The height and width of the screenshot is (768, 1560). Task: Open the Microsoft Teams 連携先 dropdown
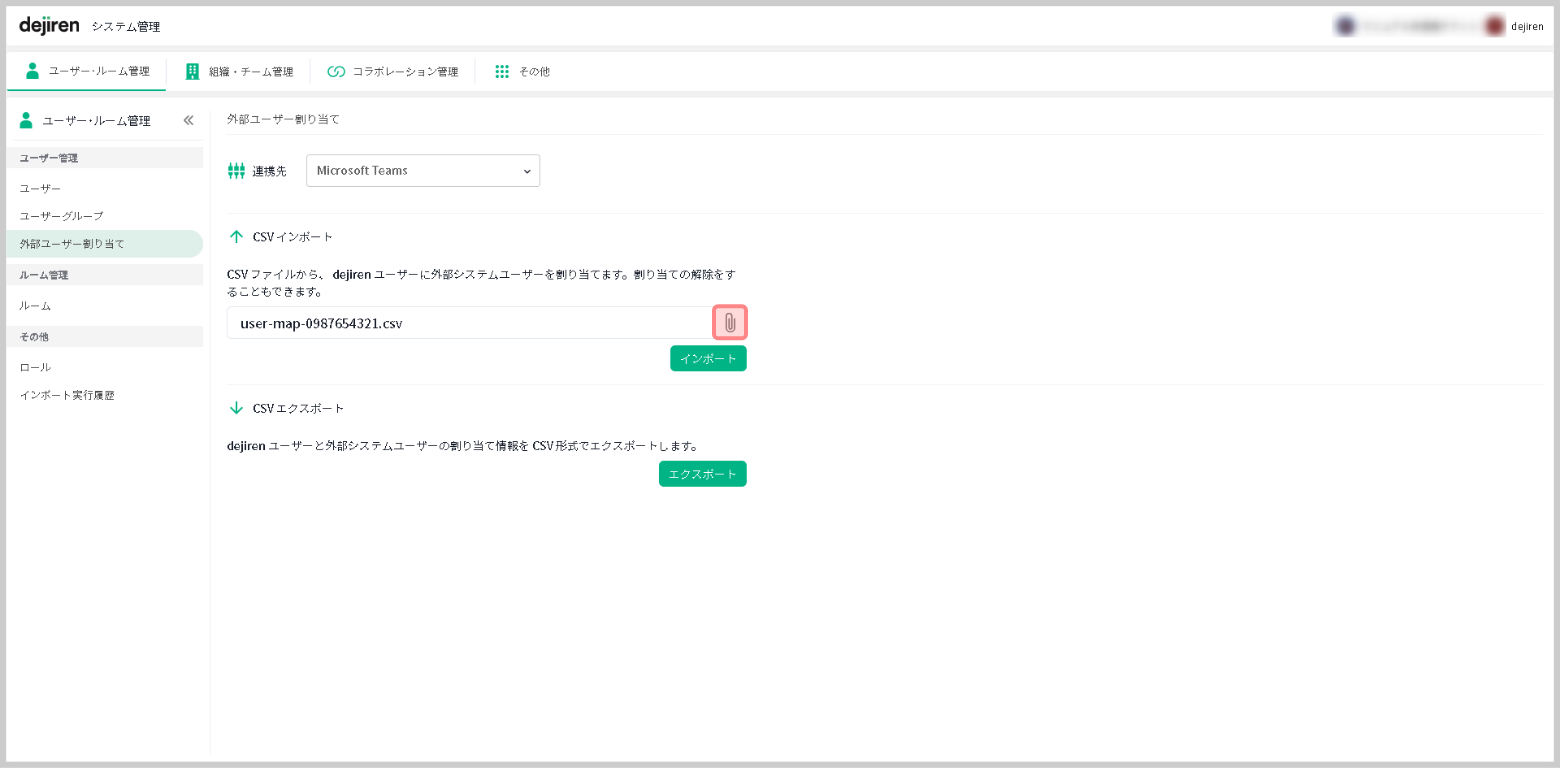pos(422,171)
